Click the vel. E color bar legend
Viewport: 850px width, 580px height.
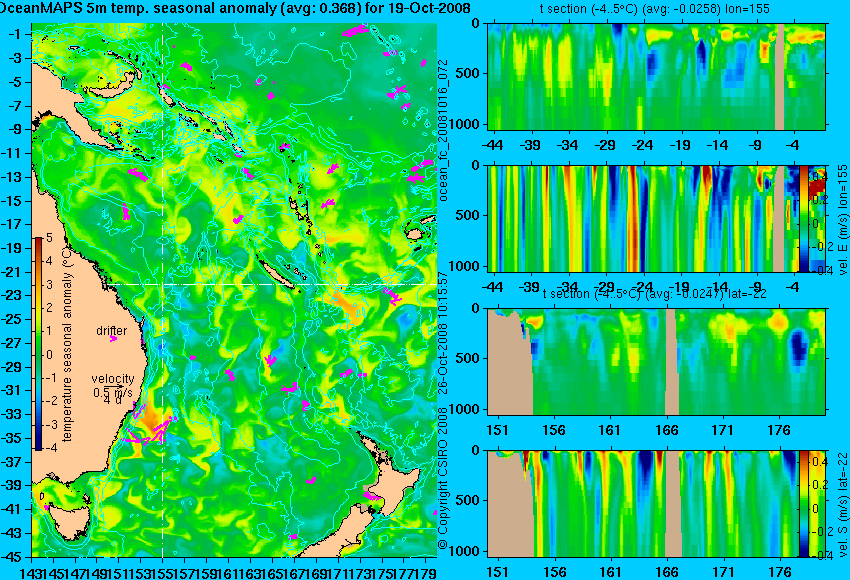coord(804,219)
